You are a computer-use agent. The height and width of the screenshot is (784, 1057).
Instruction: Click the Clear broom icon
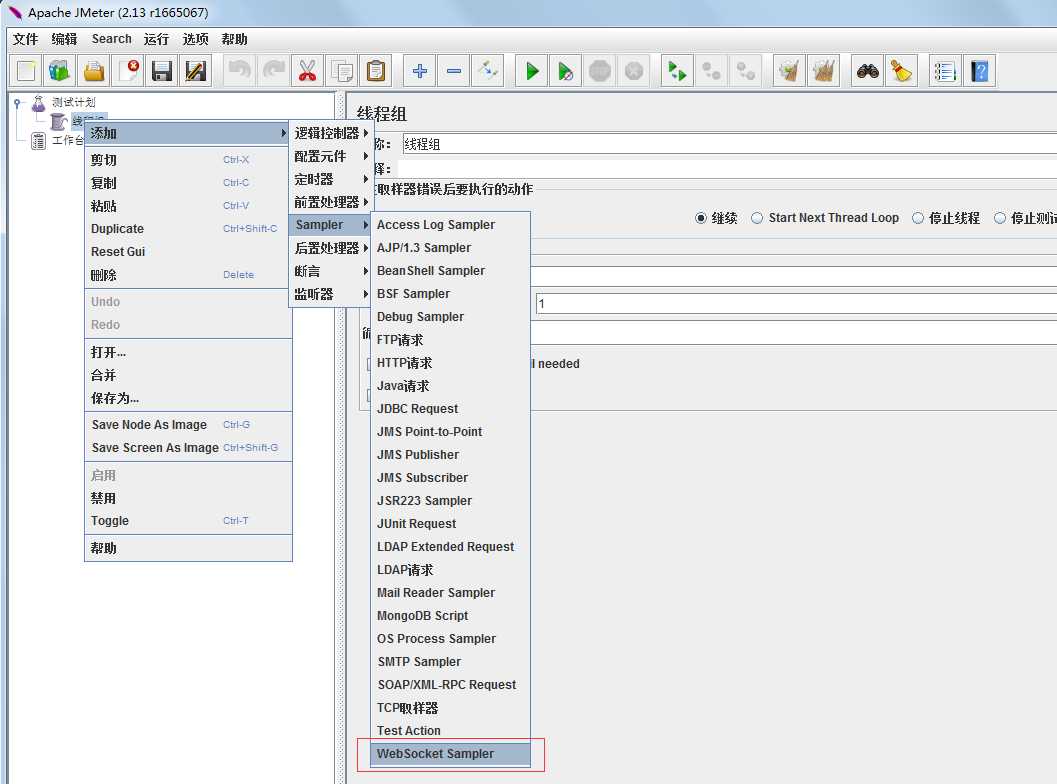coord(789,71)
